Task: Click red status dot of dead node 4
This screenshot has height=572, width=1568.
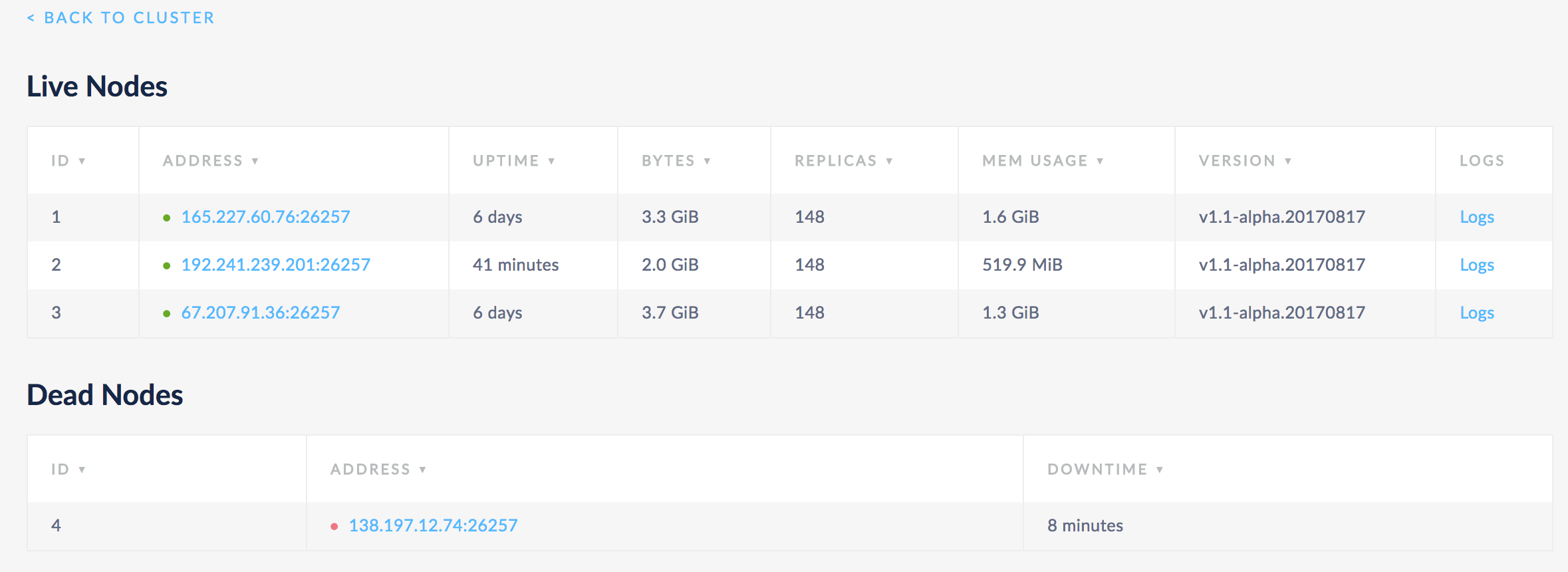Action: pos(334,526)
